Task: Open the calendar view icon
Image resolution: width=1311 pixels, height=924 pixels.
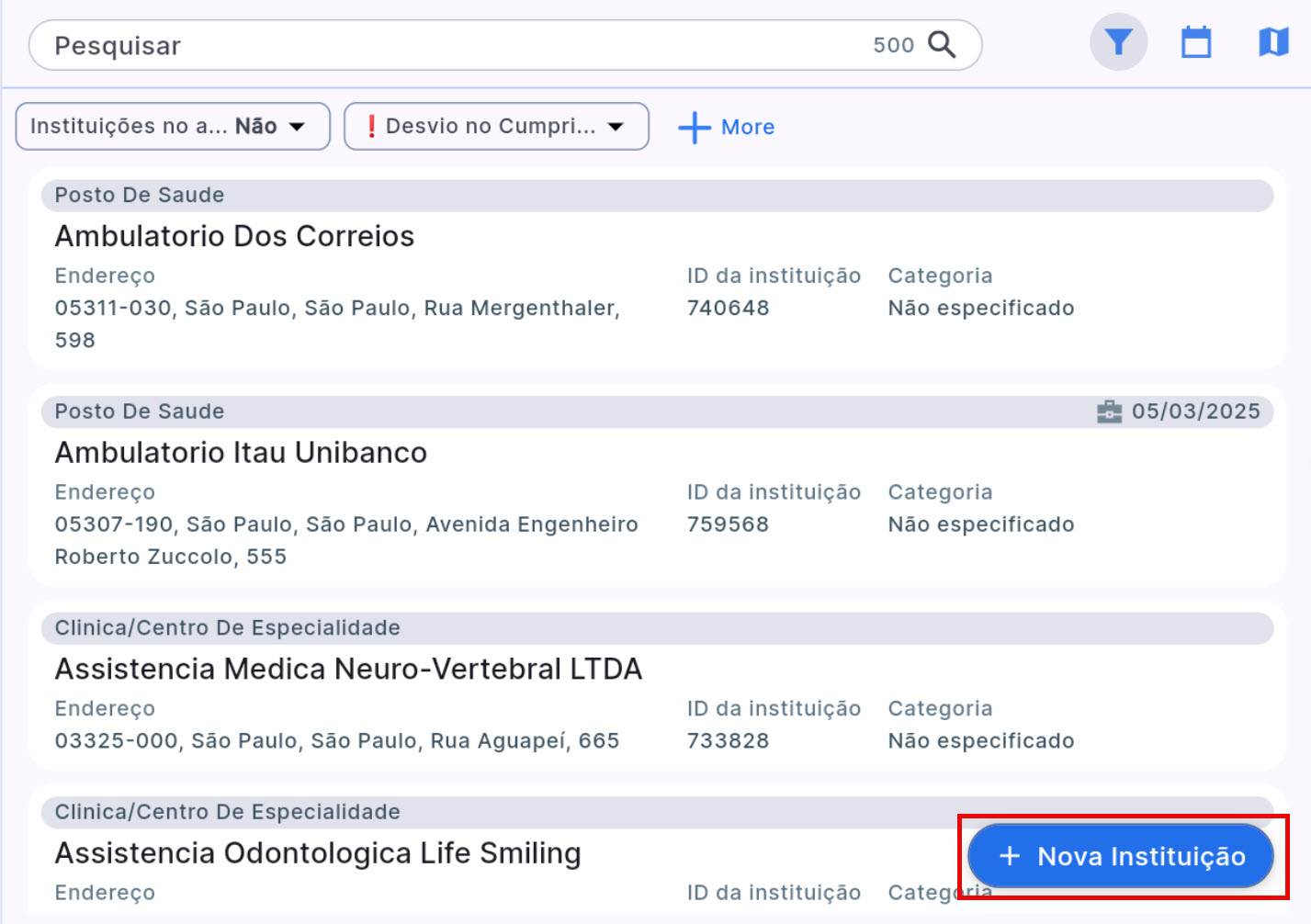Action: (x=1195, y=42)
